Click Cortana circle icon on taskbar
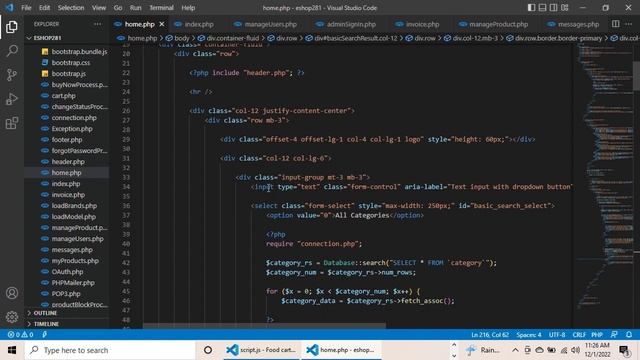 click(208, 350)
